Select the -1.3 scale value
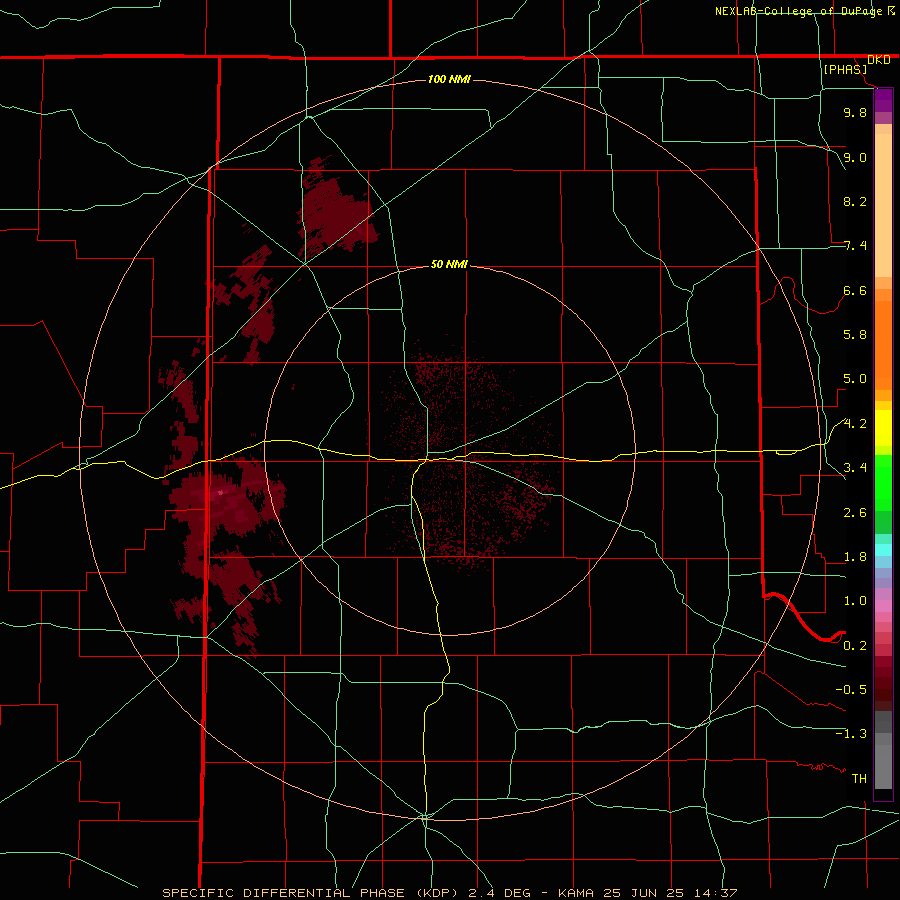The image size is (900, 900). (851, 734)
